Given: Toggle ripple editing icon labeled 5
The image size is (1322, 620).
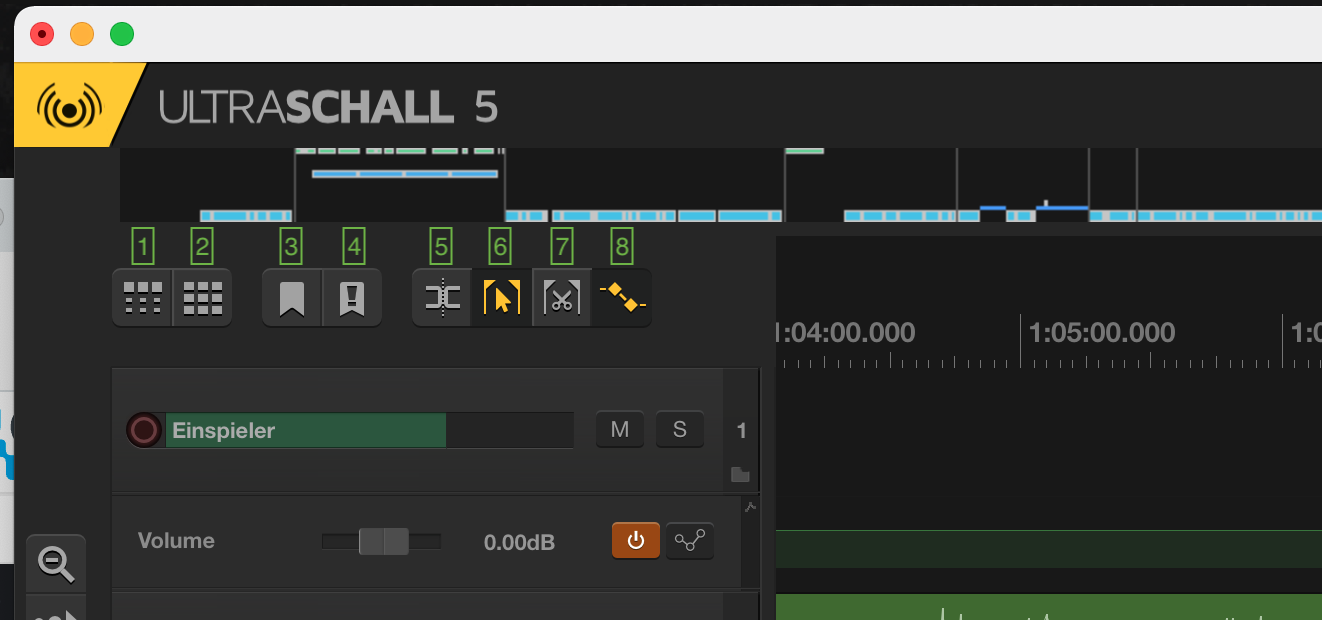Looking at the screenshot, I should tap(442, 298).
